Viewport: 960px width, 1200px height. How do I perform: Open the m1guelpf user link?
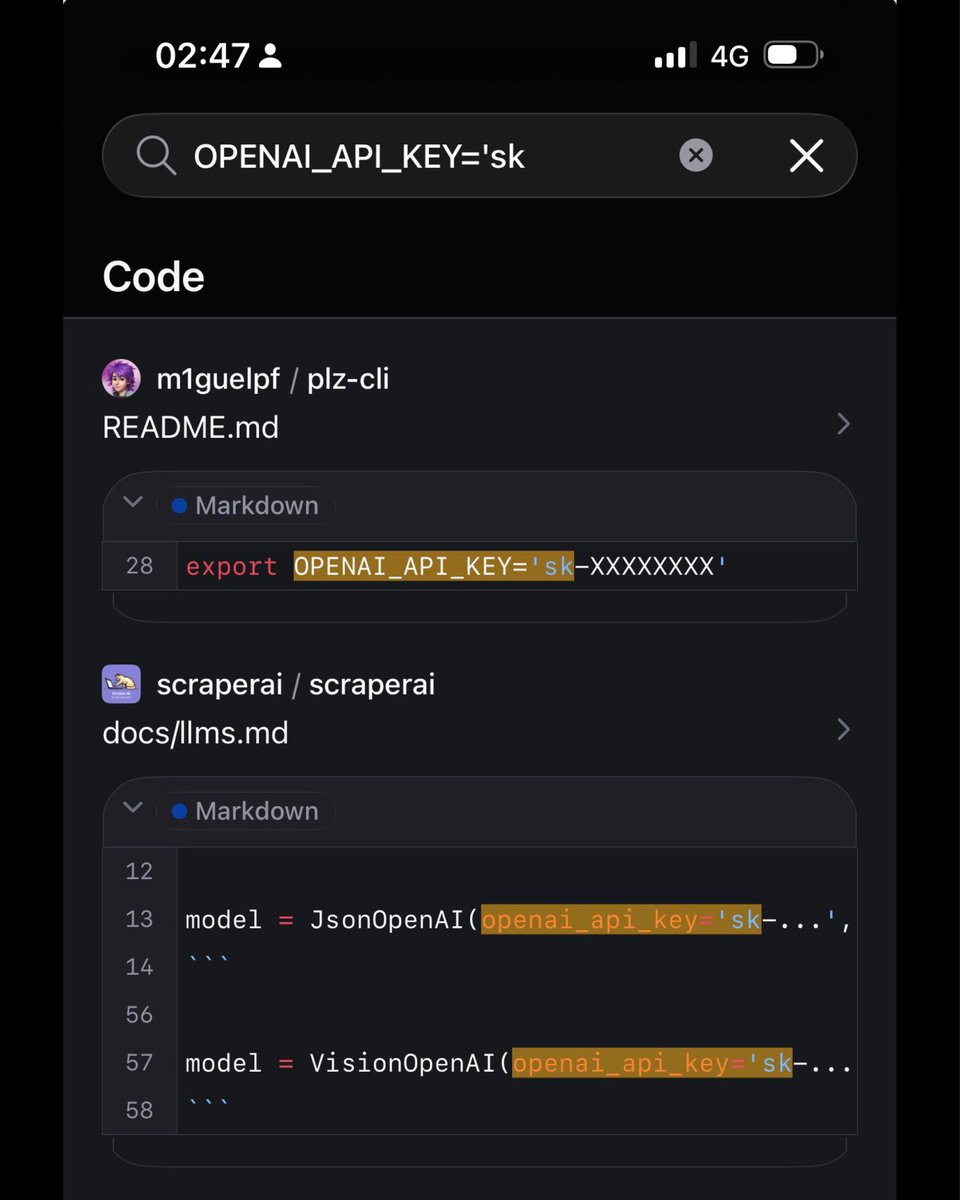click(219, 379)
